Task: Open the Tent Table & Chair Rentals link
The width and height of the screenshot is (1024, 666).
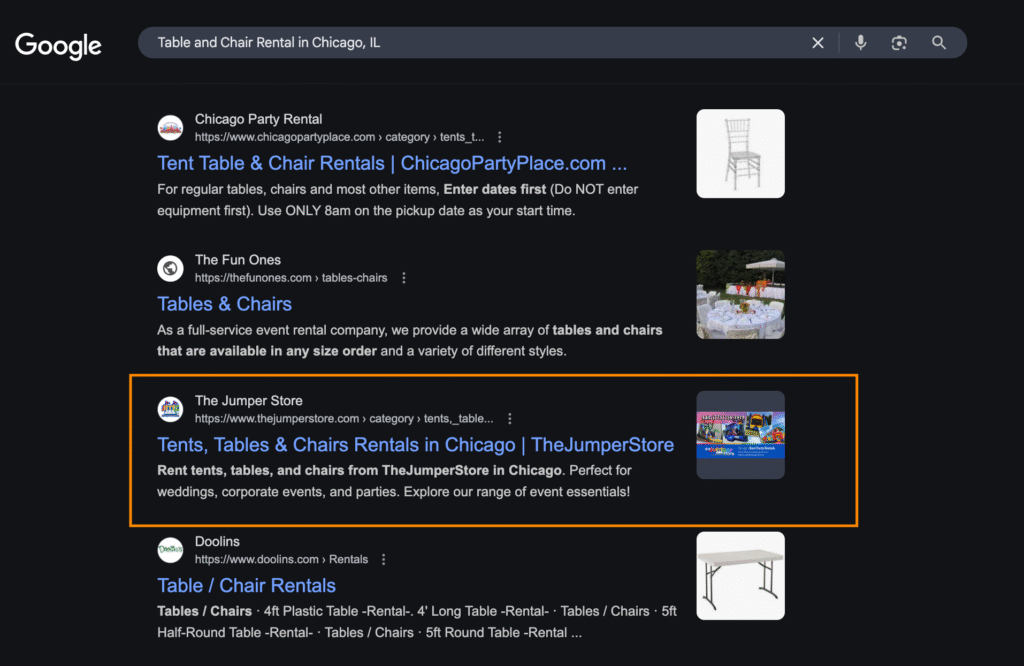Action: point(392,163)
